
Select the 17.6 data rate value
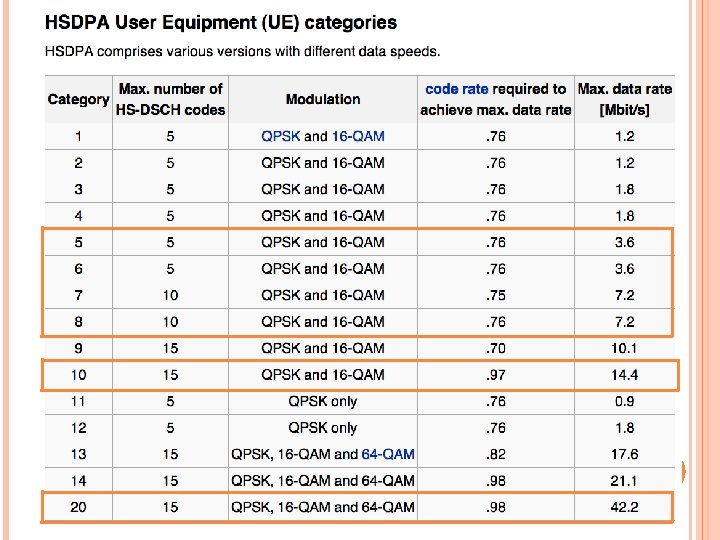(x=624, y=454)
